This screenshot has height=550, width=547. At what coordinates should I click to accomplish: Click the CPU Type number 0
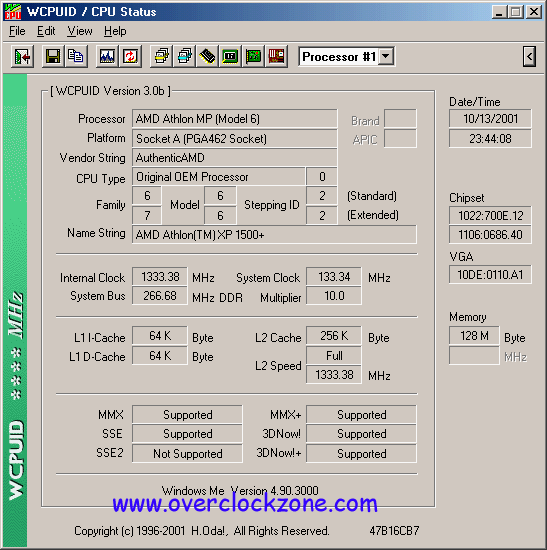322,176
